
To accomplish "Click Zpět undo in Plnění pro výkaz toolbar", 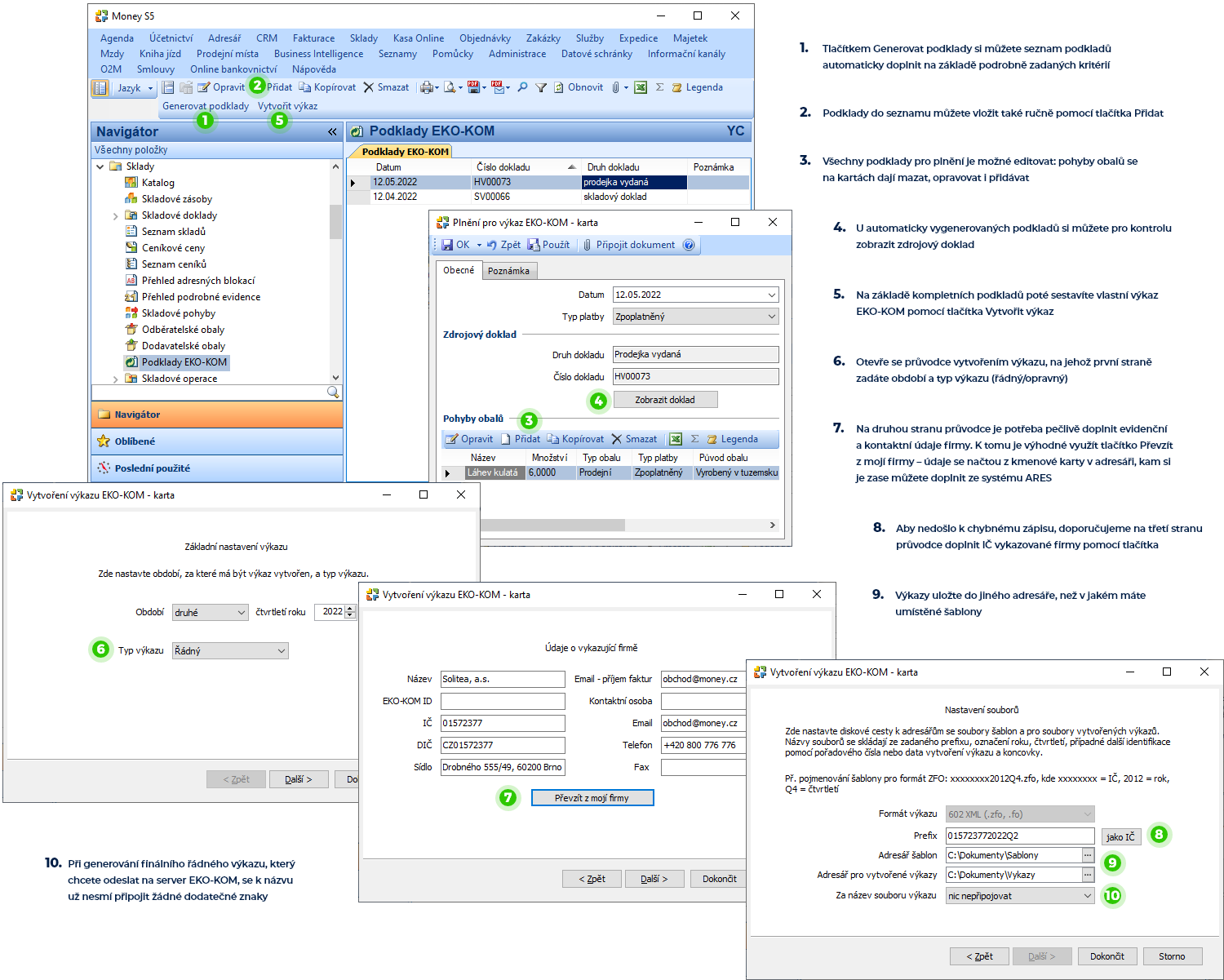I will (x=503, y=245).
